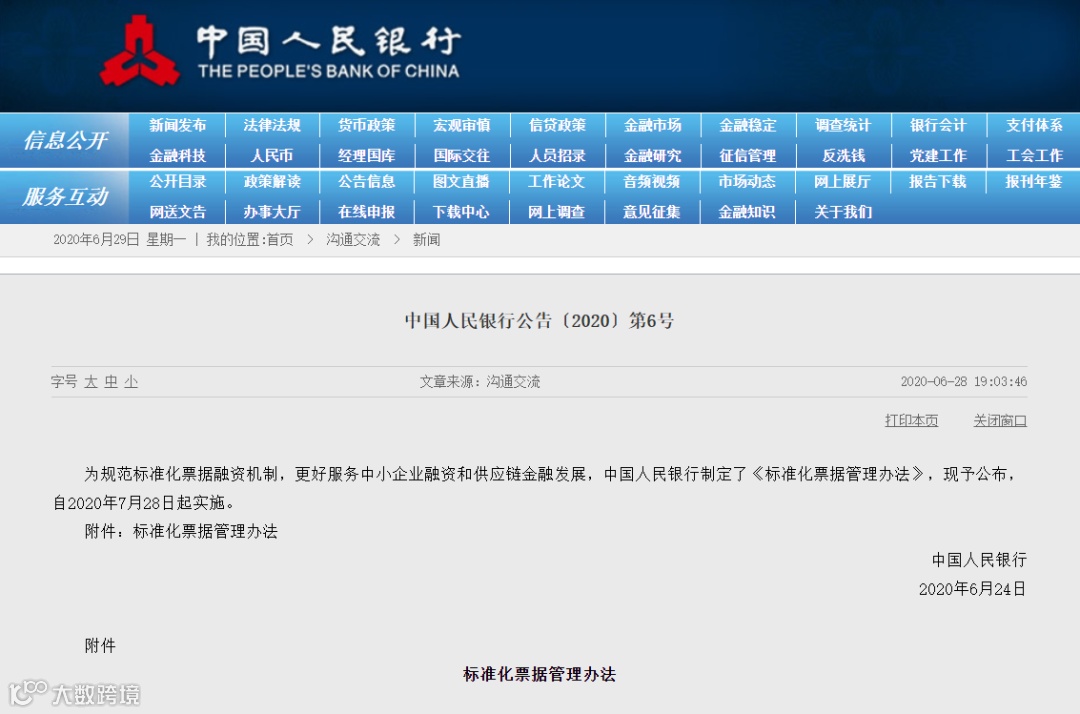Select 经理国库 in navigation
Screen dimensions: 1080x714
click(x=367, y=156)
